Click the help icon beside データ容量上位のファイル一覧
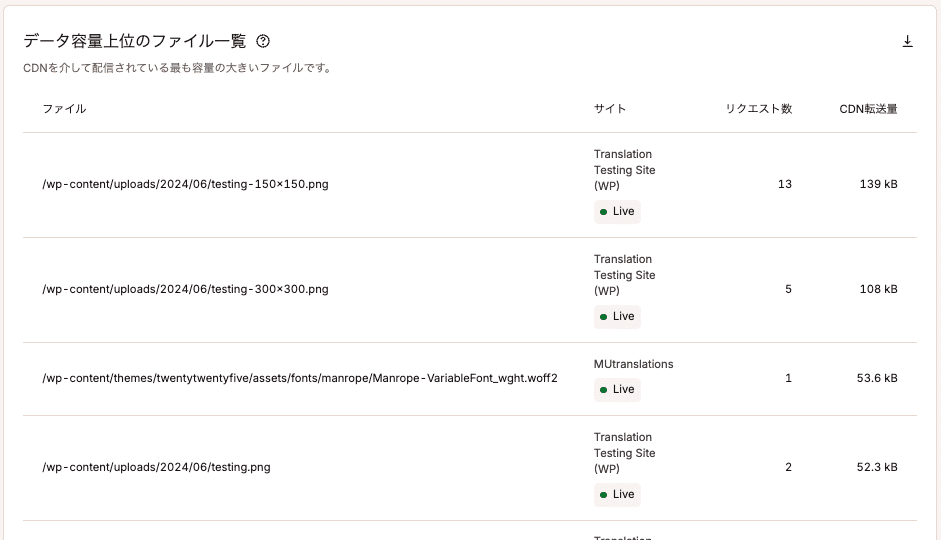Viewport: 941px width, 540px height. (263, 41)
